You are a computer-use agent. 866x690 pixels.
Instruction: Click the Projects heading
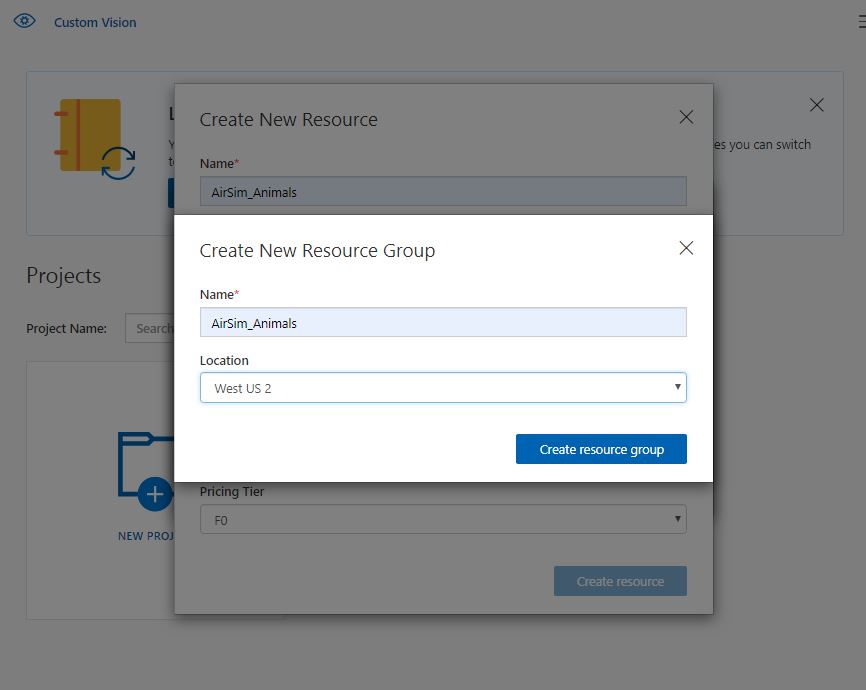pyautogui.click(x=64, y=276)
